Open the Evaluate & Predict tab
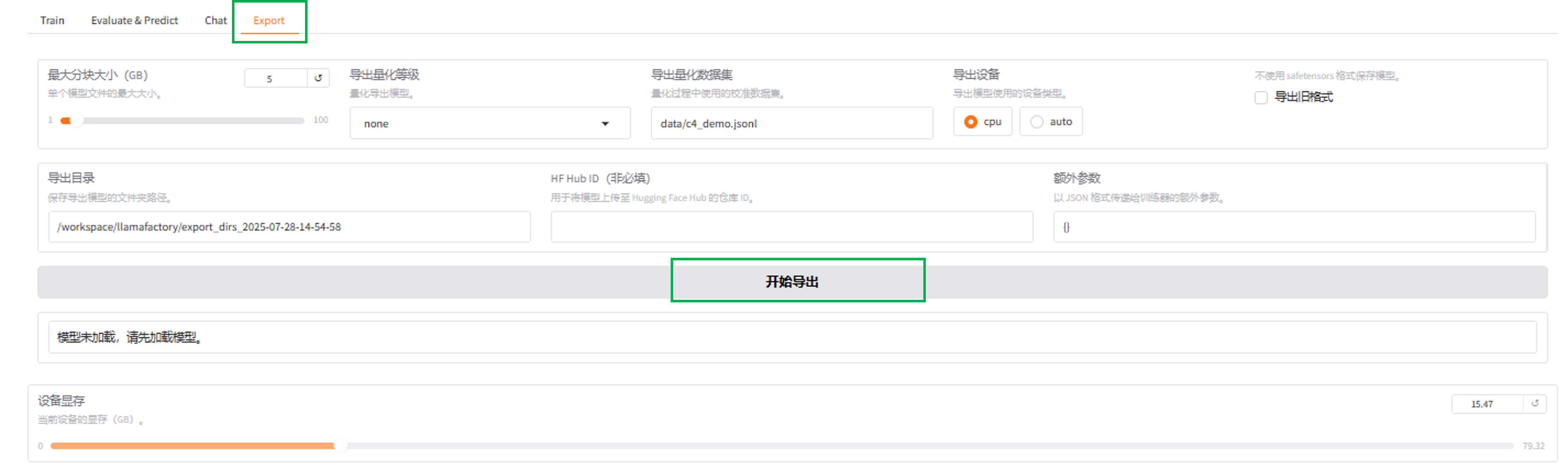Viewport: 1568px width, 470px height. 134,21
